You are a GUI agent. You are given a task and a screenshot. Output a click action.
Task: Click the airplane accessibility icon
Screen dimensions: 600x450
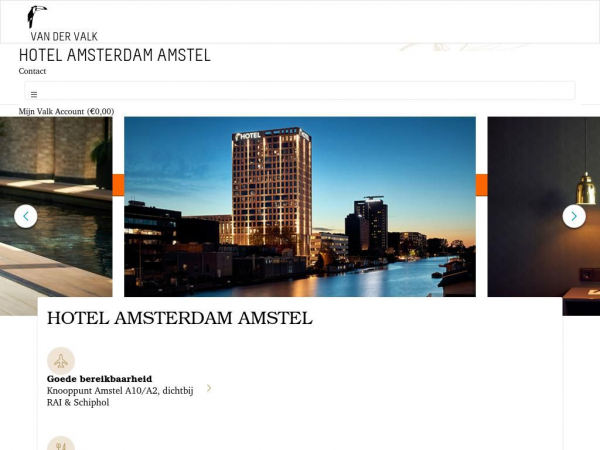click(x=61, y=360)
